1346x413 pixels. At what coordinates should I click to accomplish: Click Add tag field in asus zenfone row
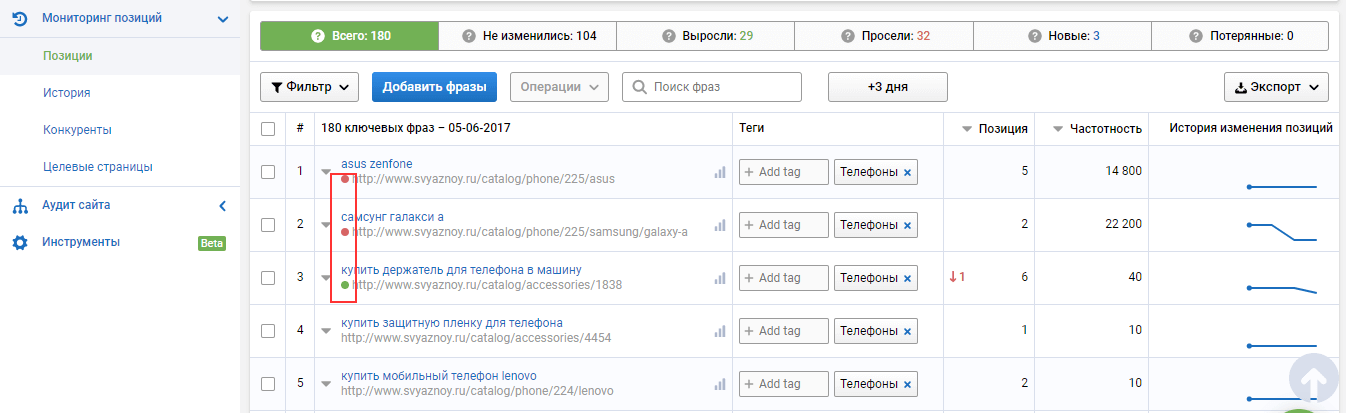click(784, 172)
